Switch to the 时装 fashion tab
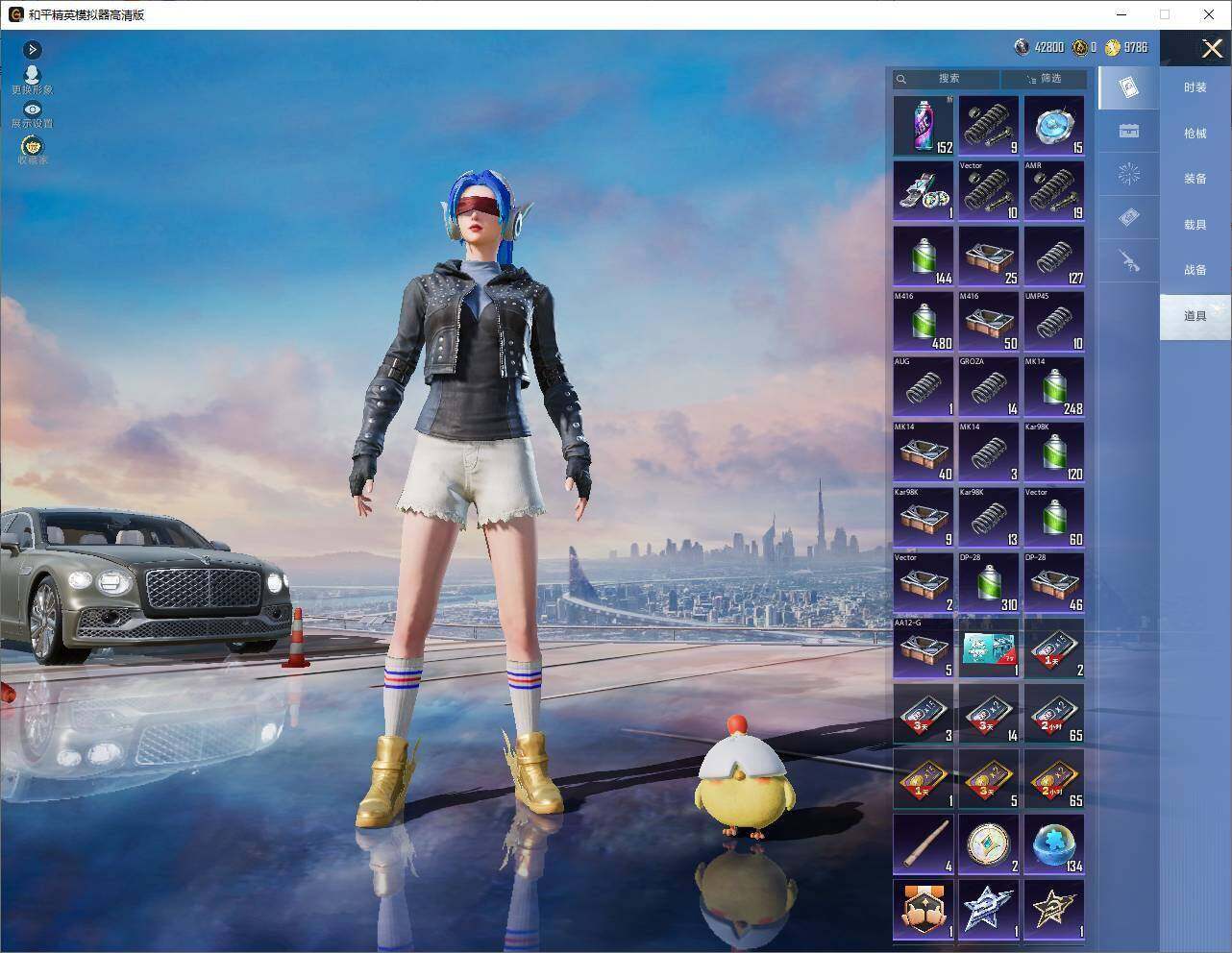 point(1195,87)
